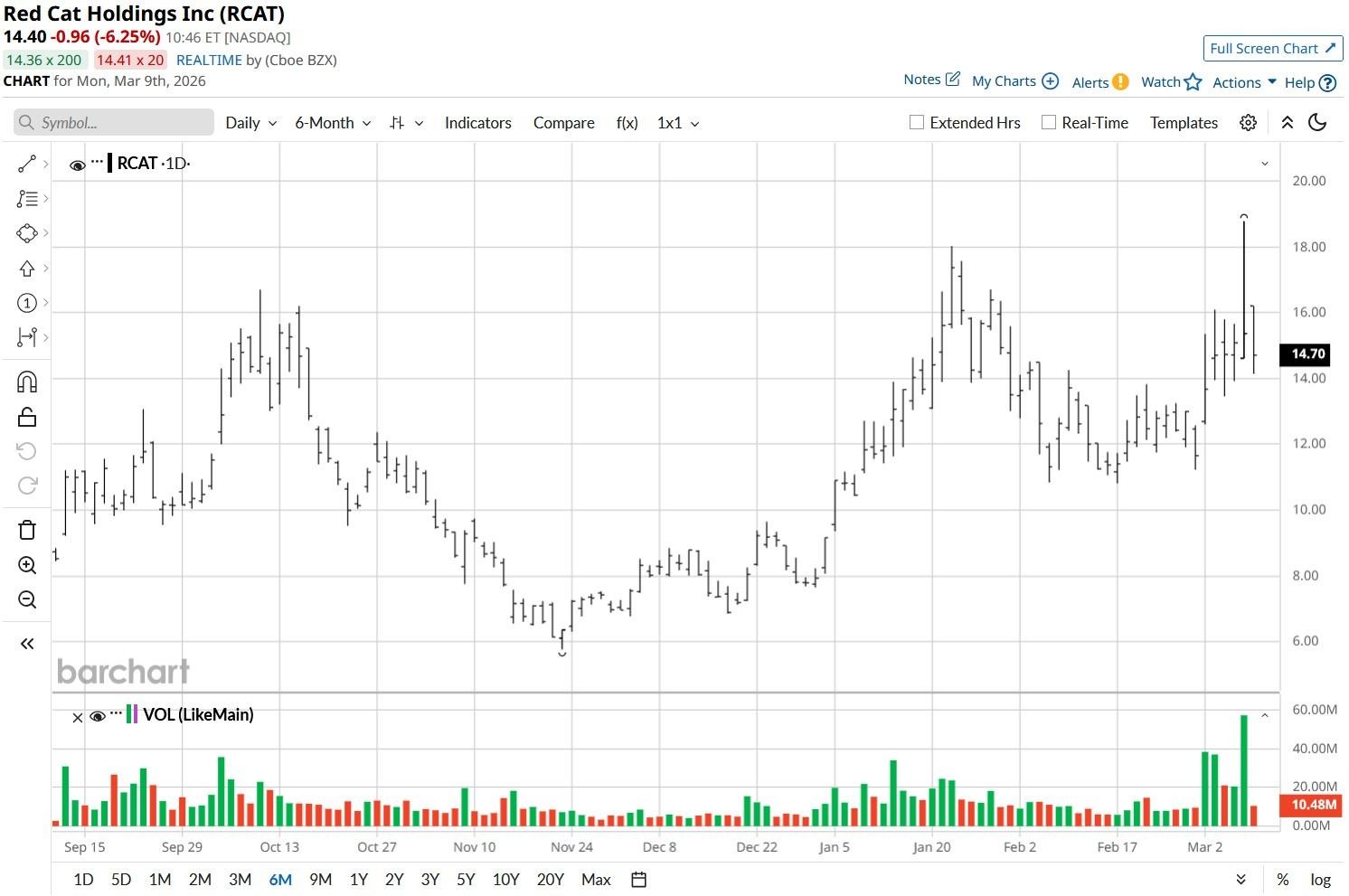Select the 1D time range
The height and width of the screenshot is (896, 1349).
pos(83,880)
